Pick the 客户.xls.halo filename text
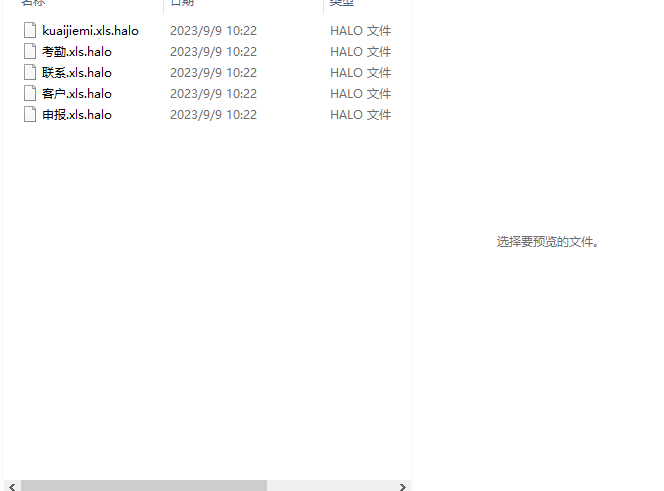Screen dimensions: 664x491 [77, 94]
